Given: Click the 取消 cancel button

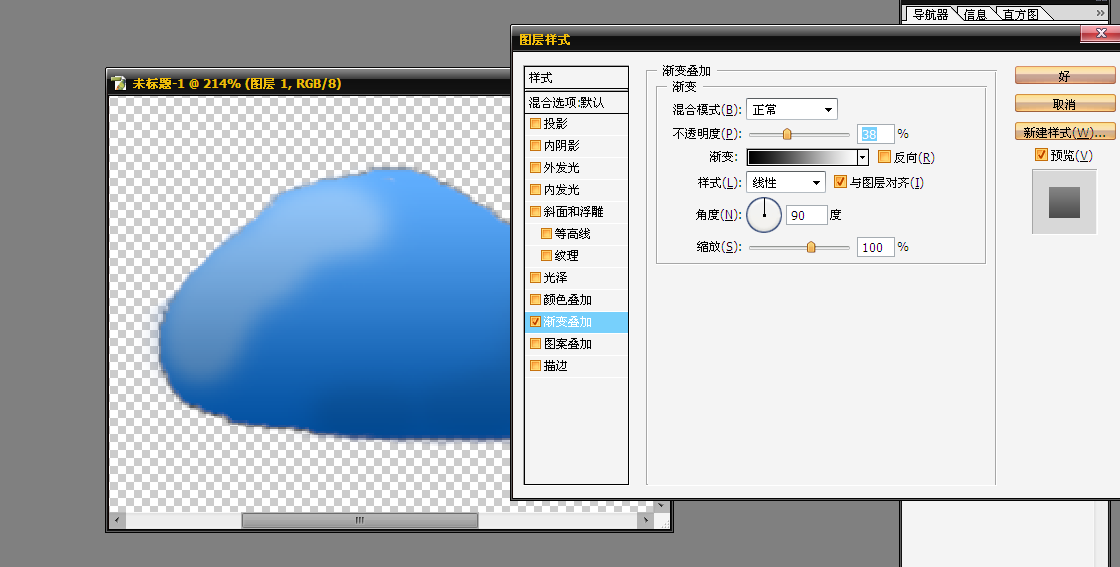Looking at the screenshot, I should (x=1064, y=104).
